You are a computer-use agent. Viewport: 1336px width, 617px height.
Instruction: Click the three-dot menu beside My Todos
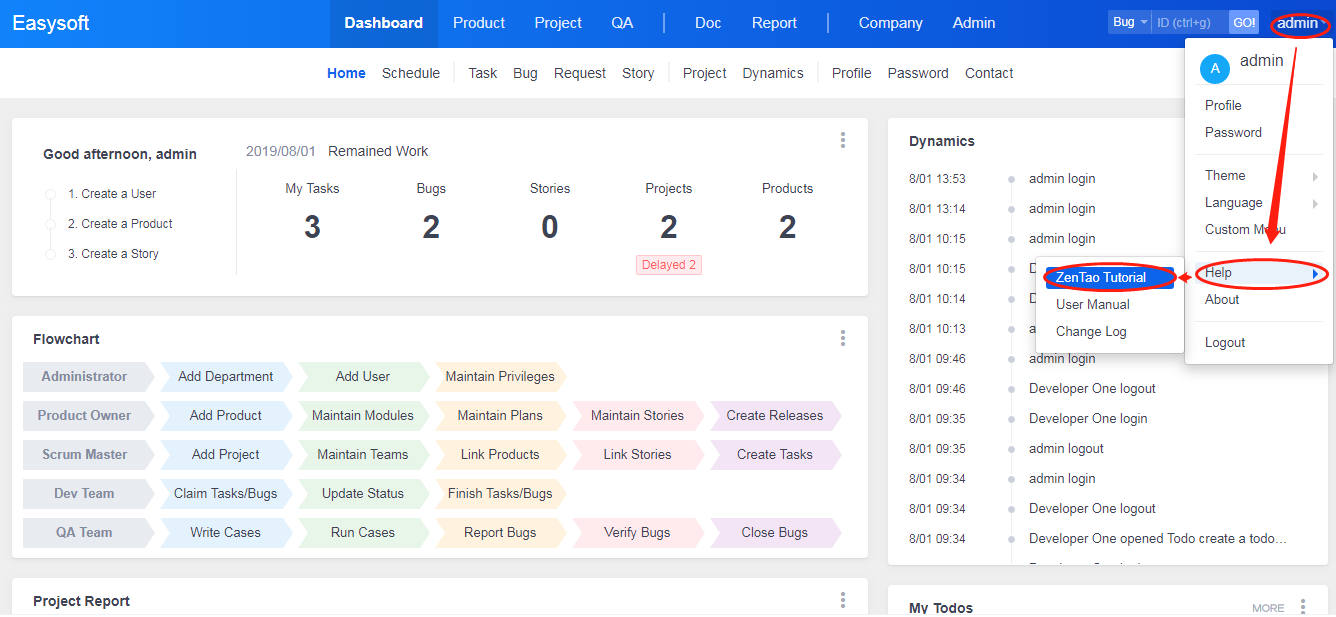coord(1303,607)
